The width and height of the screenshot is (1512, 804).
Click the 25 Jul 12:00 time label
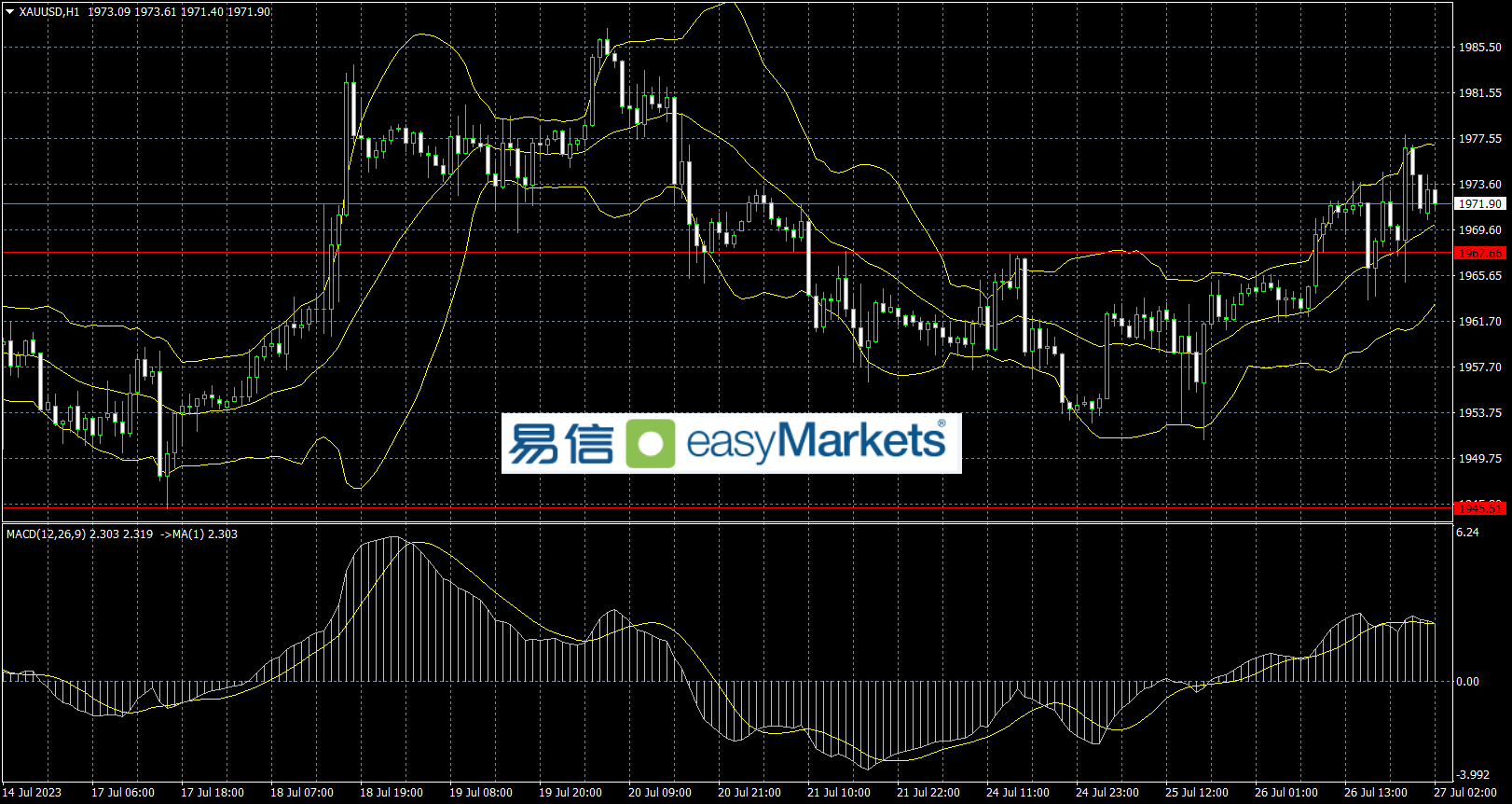point(1197,793)
